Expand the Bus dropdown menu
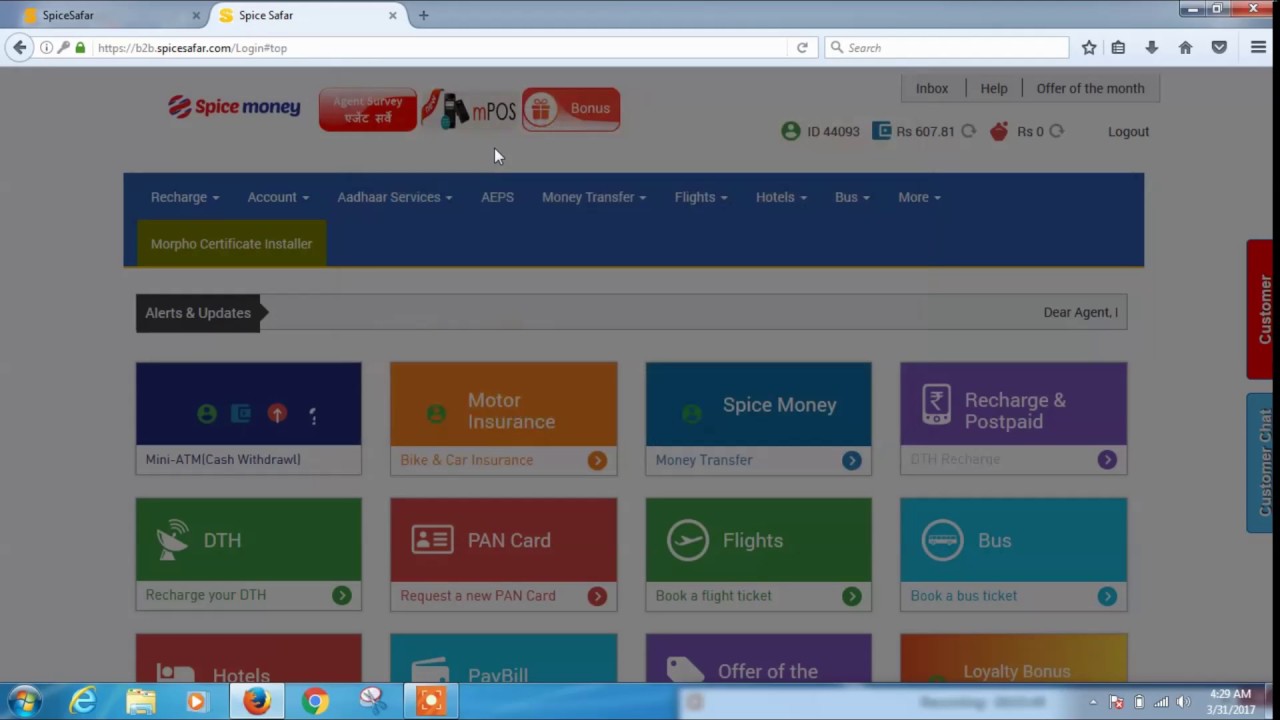Image resolution: width=1280 pixels, height=720 pixels. (852, 197)
